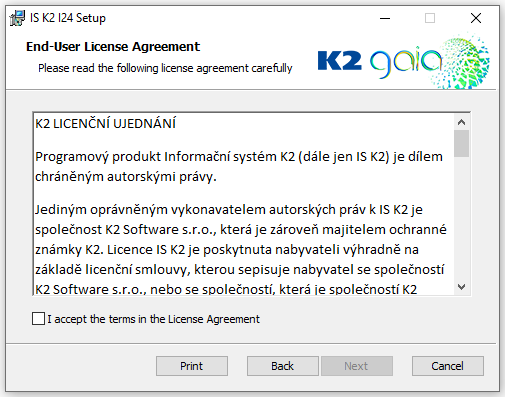Viewport: 505px width, 397px height.
Task: Click the empty scrollbar track below thumb
Action: point(461,218)
